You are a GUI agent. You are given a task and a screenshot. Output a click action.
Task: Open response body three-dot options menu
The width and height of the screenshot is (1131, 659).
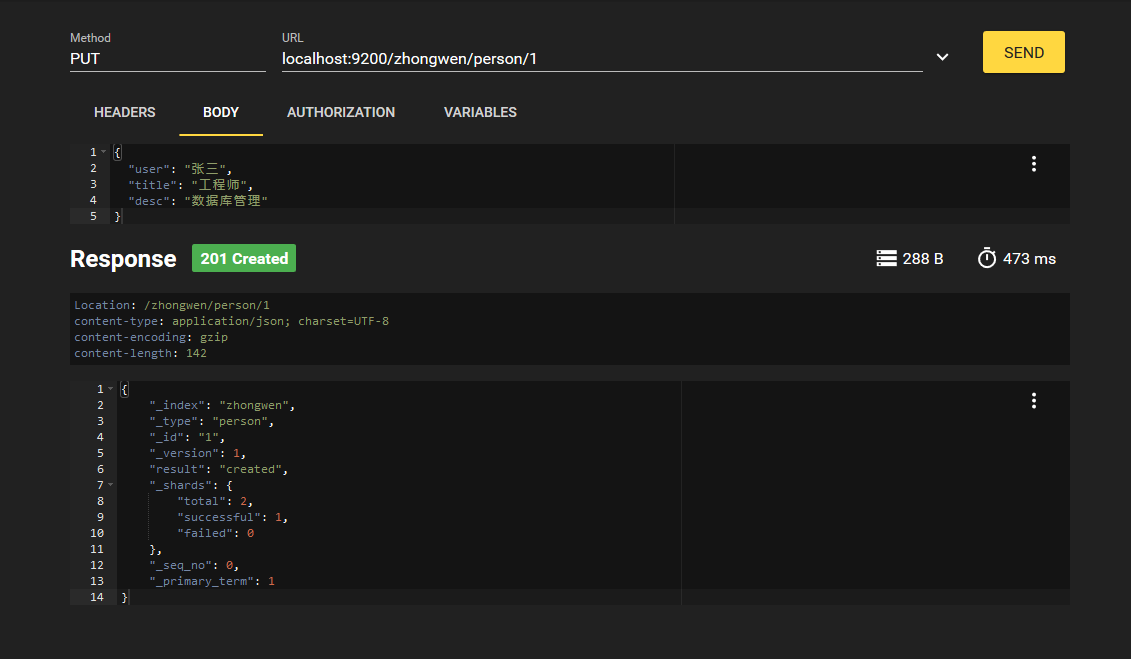[1033, 401]
